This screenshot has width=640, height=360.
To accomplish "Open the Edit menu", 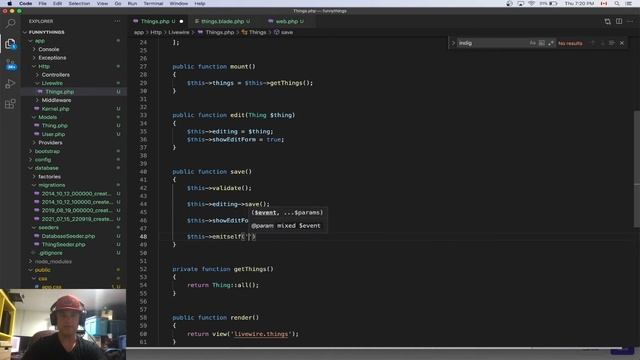I will 58,3.
